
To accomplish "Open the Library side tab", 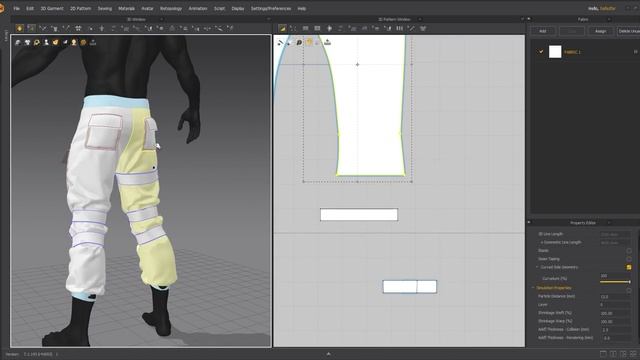I will [x=6, y=36].
